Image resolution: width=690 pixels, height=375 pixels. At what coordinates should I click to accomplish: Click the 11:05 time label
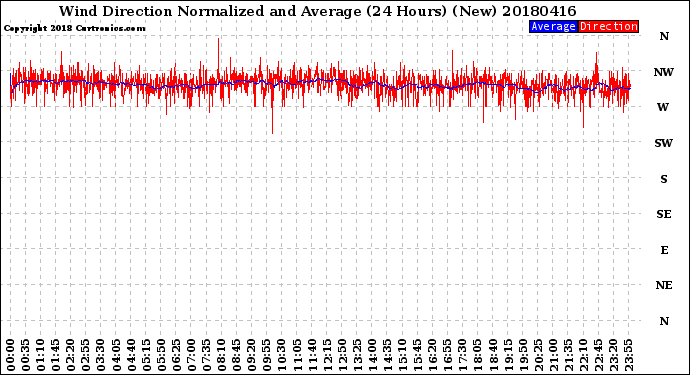click(297, 355)
